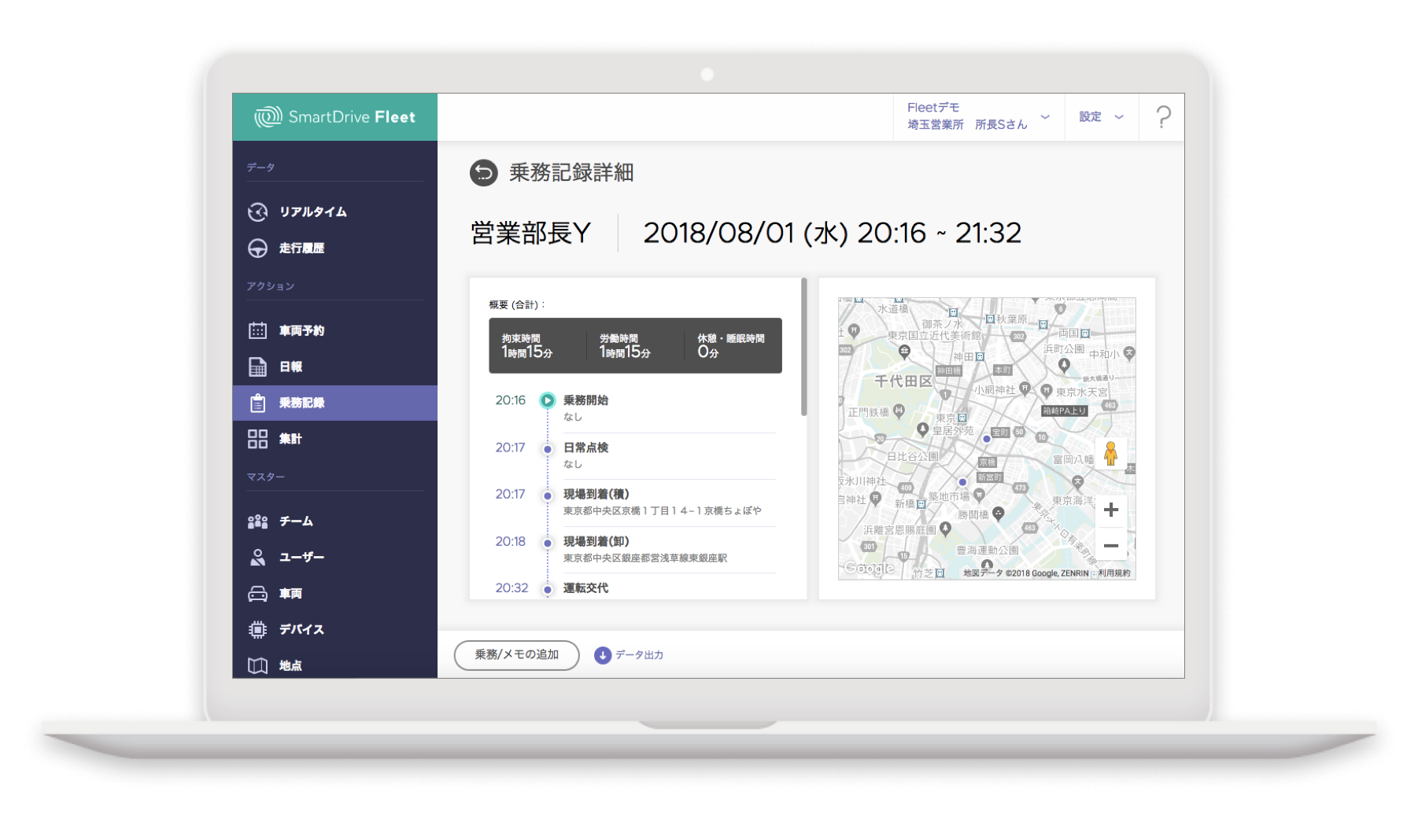Click the 営業部長Y driver name
This screenshot has width=1418, height=840.
530,234
